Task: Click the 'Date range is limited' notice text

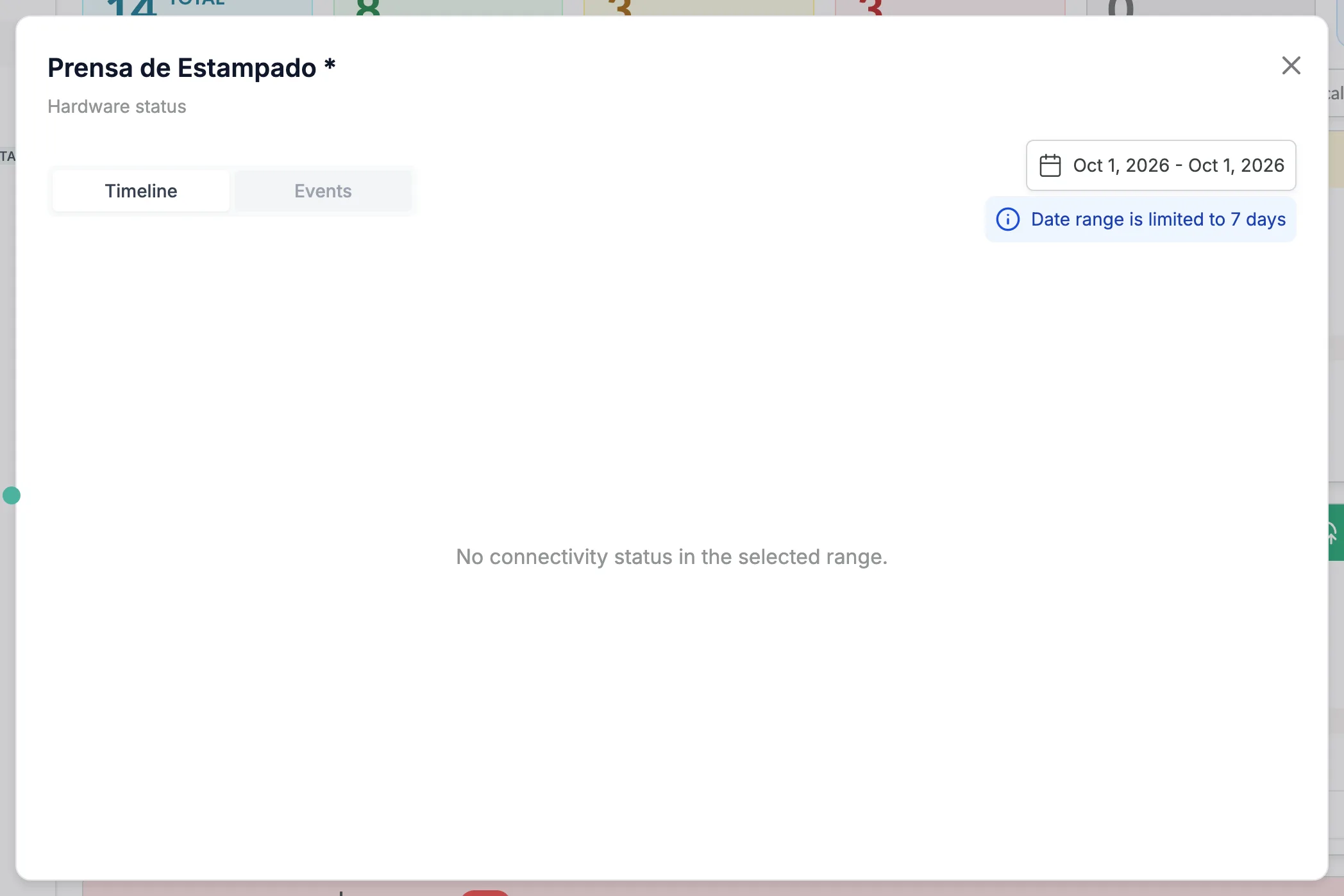Action: pyautogui.click(x=1158, y=219)
